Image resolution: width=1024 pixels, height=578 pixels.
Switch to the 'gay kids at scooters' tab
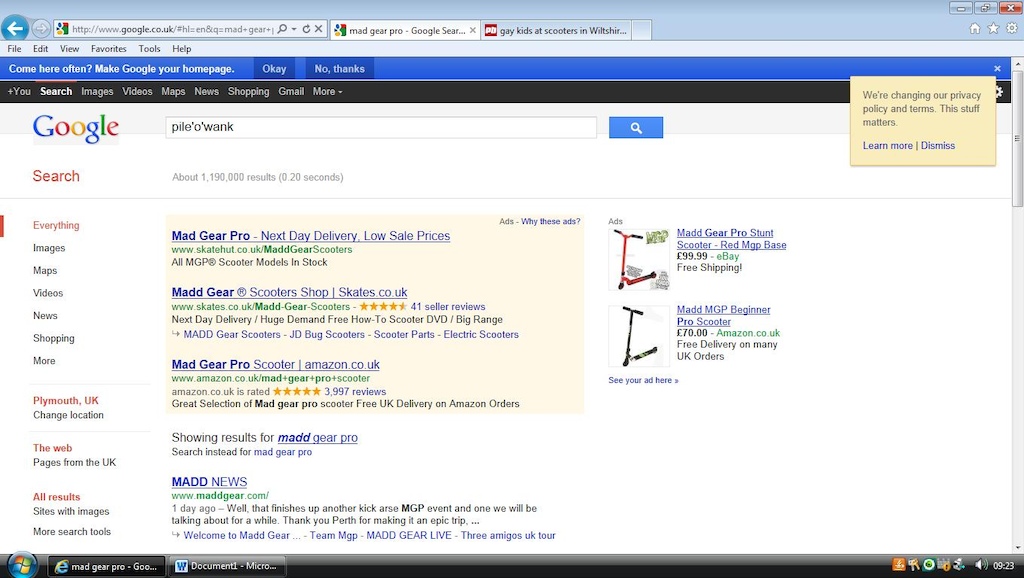[556, 30]
